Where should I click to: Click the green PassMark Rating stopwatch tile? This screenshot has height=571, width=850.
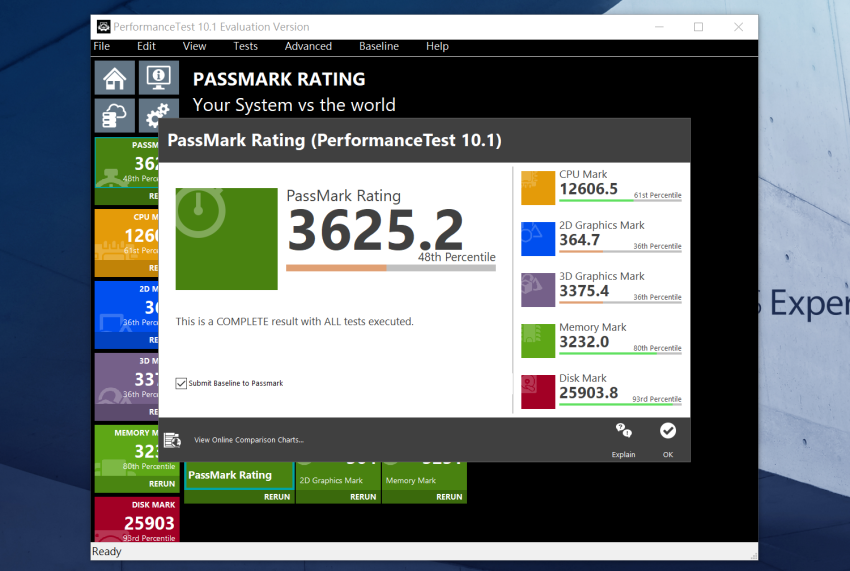click(227, 239)
